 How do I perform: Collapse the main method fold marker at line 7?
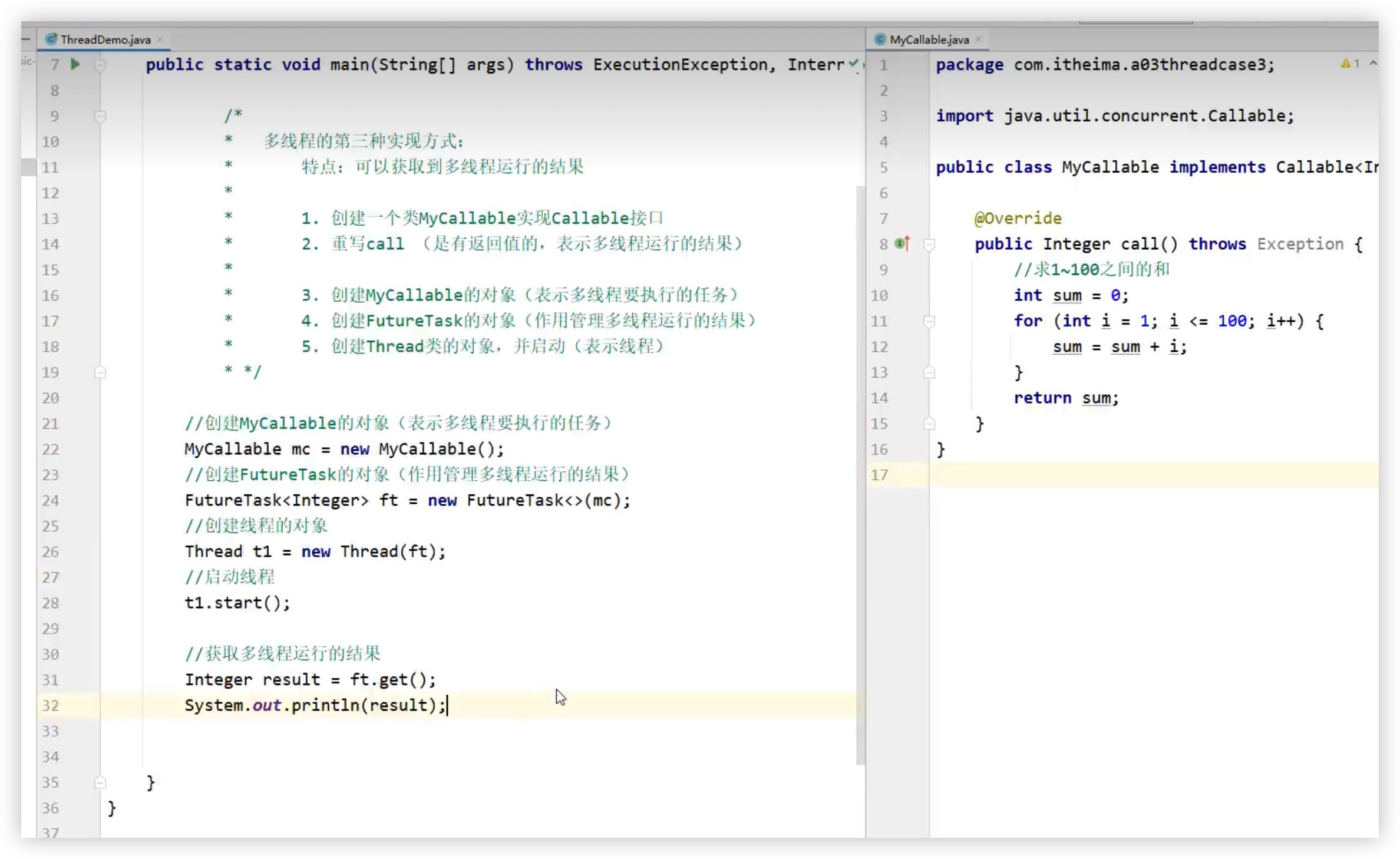coord(100,64)
